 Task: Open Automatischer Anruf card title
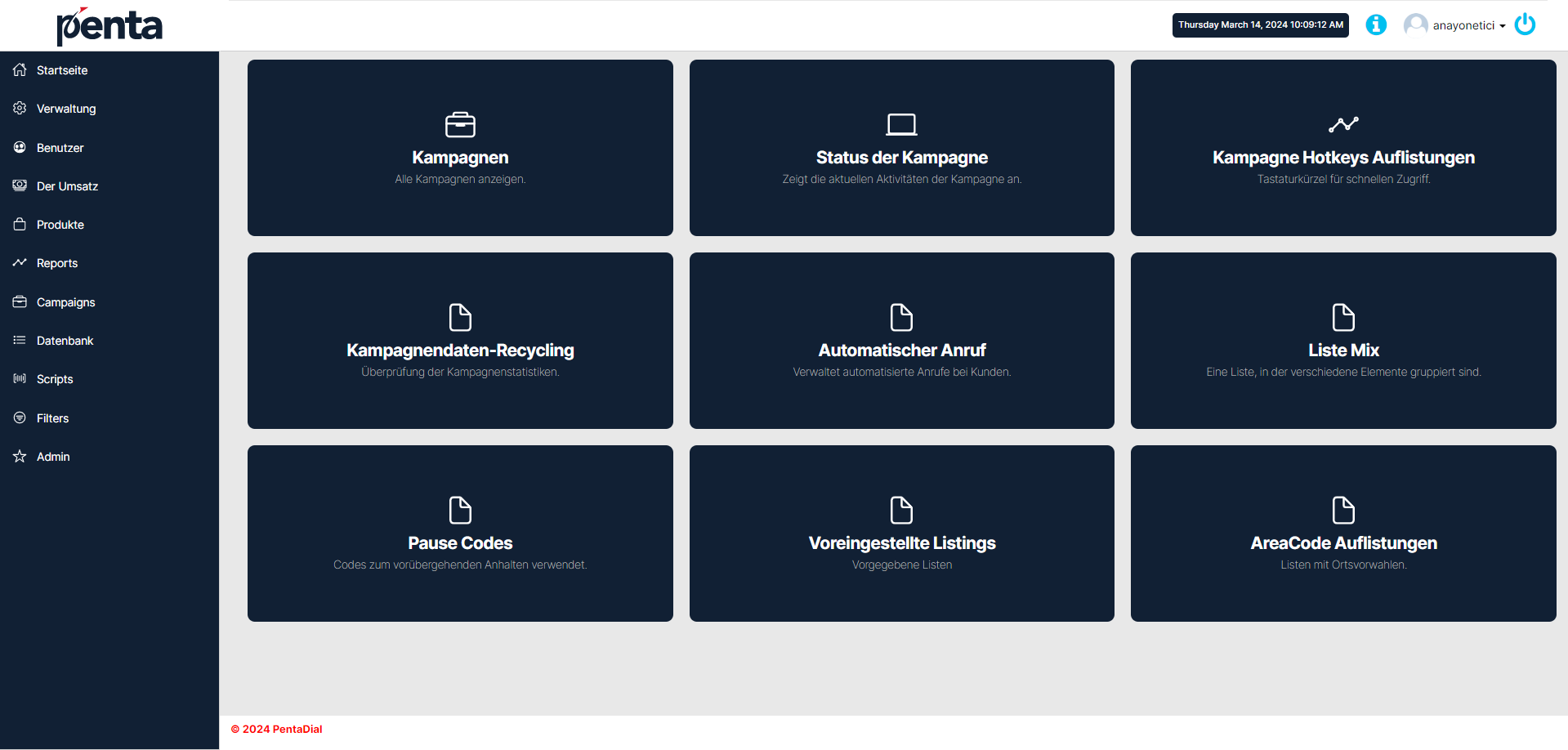click(902, 350)
